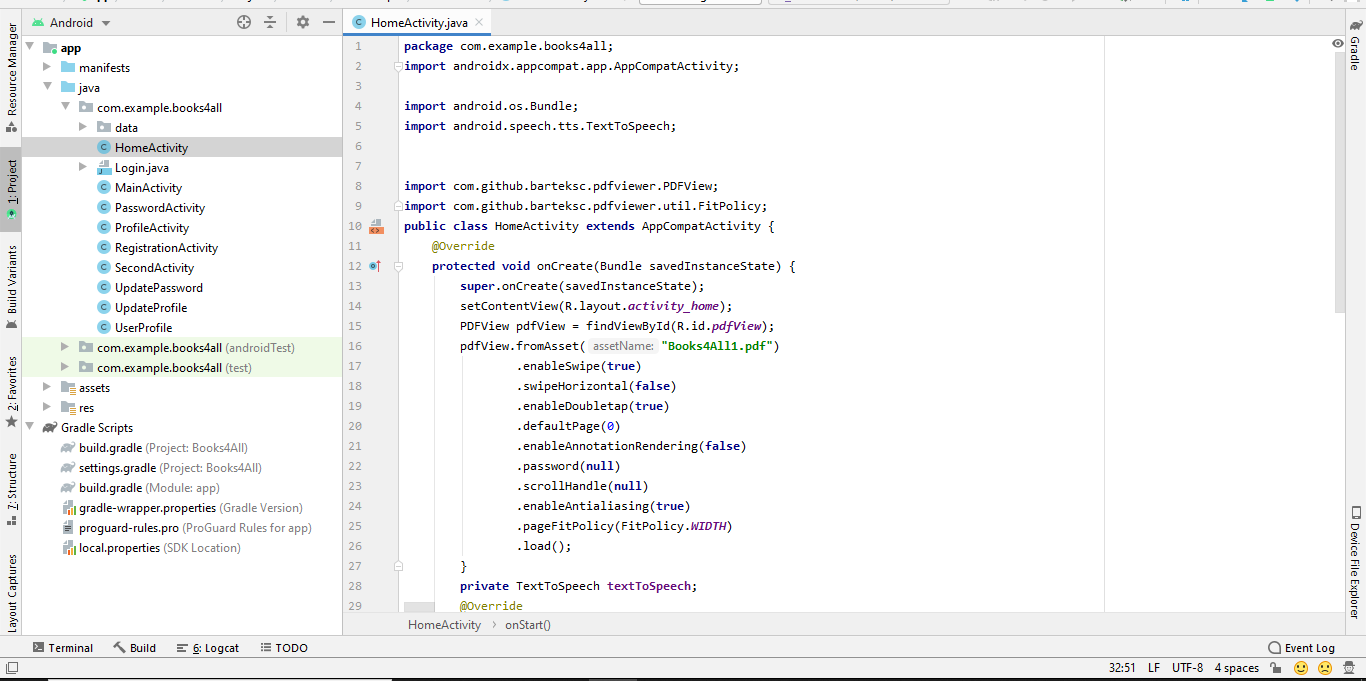This screenshot has width=1366, height=681.
Task: Collapse the Gradle Scripts node
Action: pos(30,427)
